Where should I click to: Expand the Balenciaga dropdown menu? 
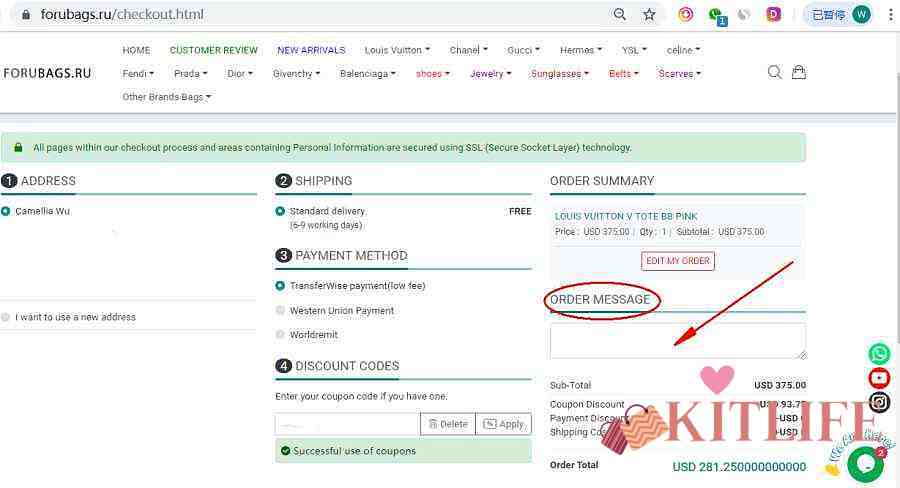click(368, 74)
